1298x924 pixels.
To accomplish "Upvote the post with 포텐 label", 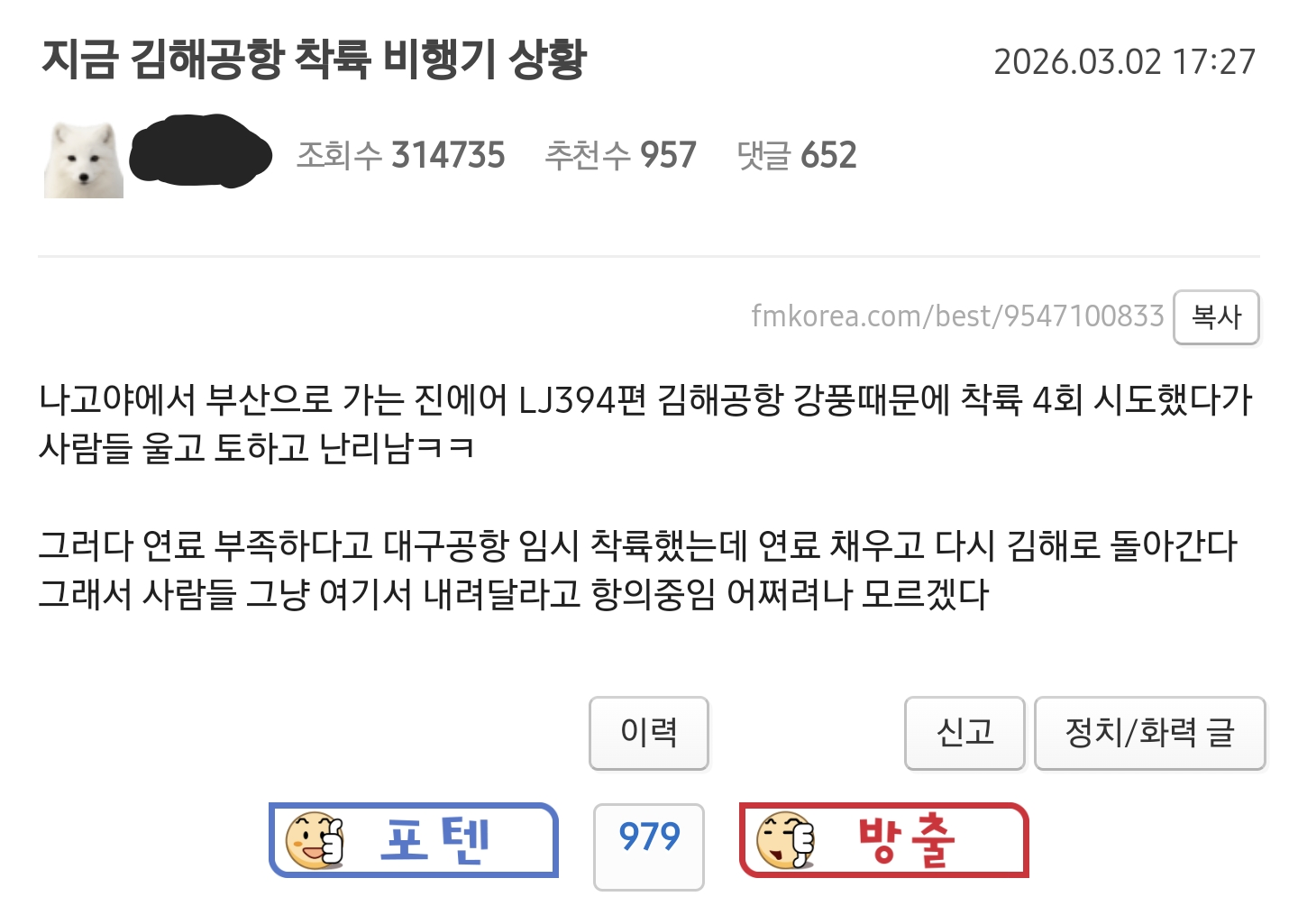I will click(414, 840).
